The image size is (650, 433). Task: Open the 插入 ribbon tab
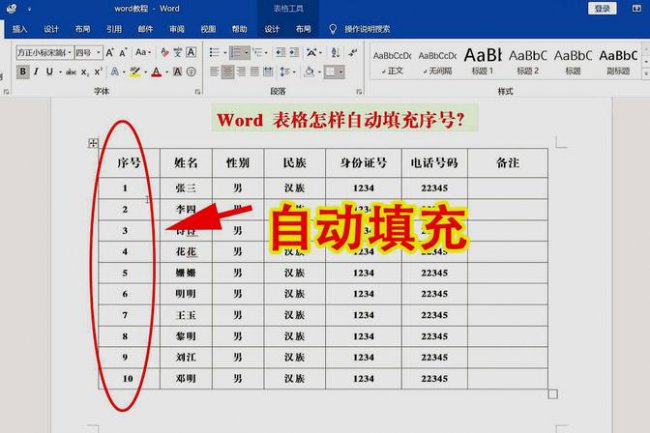19,29
